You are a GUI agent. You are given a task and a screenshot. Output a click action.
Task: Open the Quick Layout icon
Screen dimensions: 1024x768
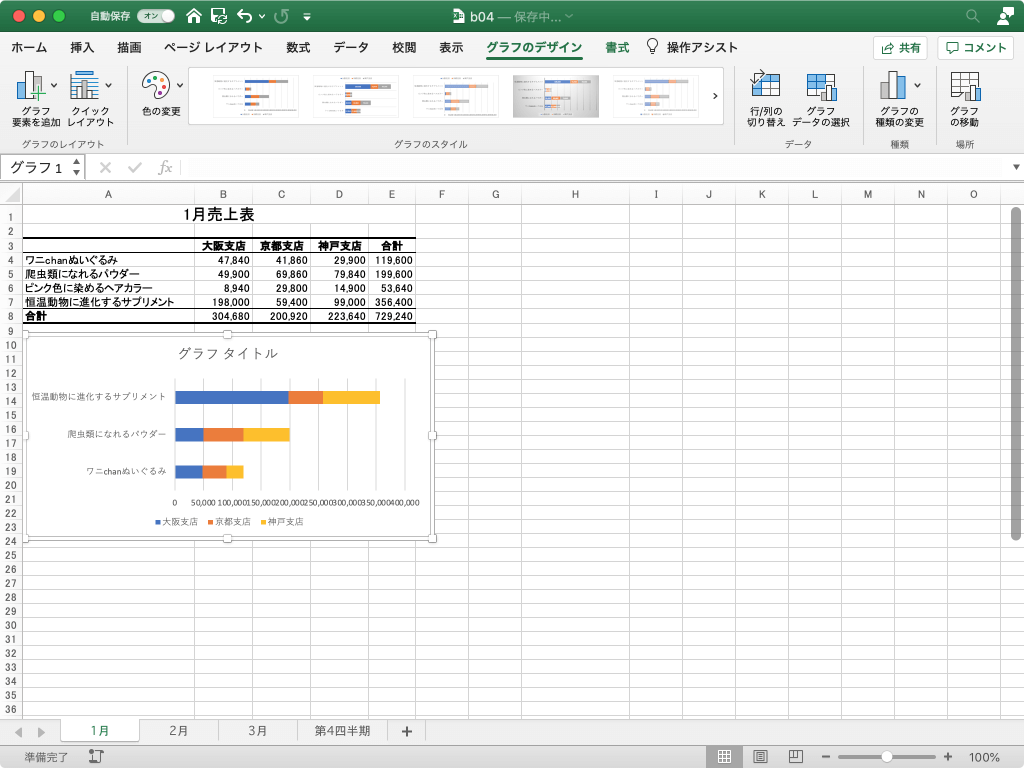[84, 86]
